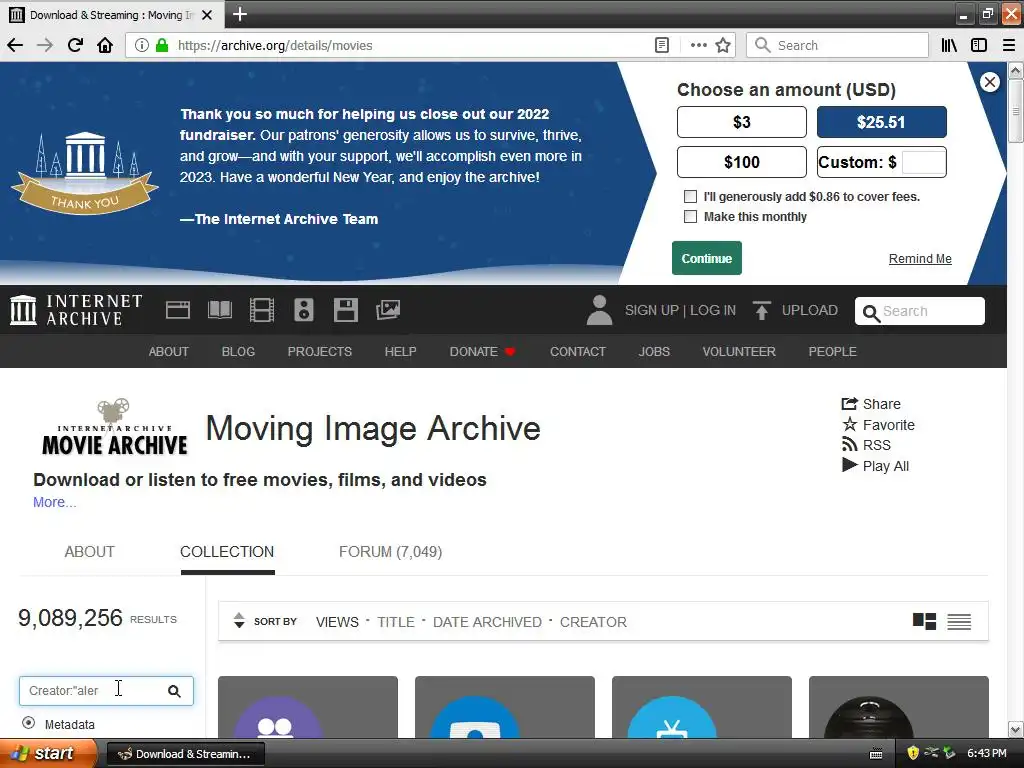Reload the page with the refresh icon
Image resolution: width=1024 pixels, height=768 pixels.
tap(75, 45)
